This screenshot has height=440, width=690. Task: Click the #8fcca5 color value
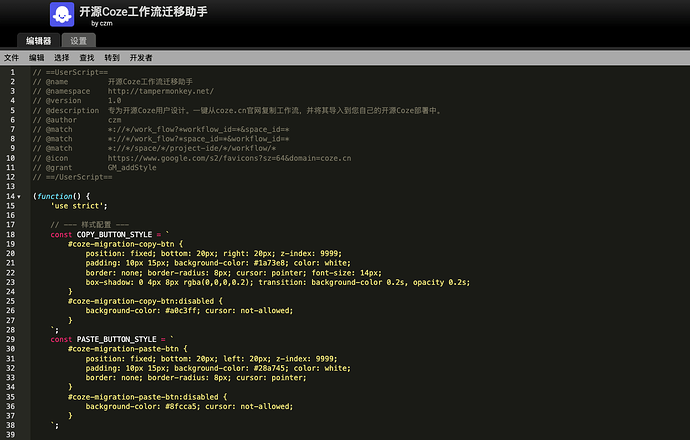pos(180,407)
